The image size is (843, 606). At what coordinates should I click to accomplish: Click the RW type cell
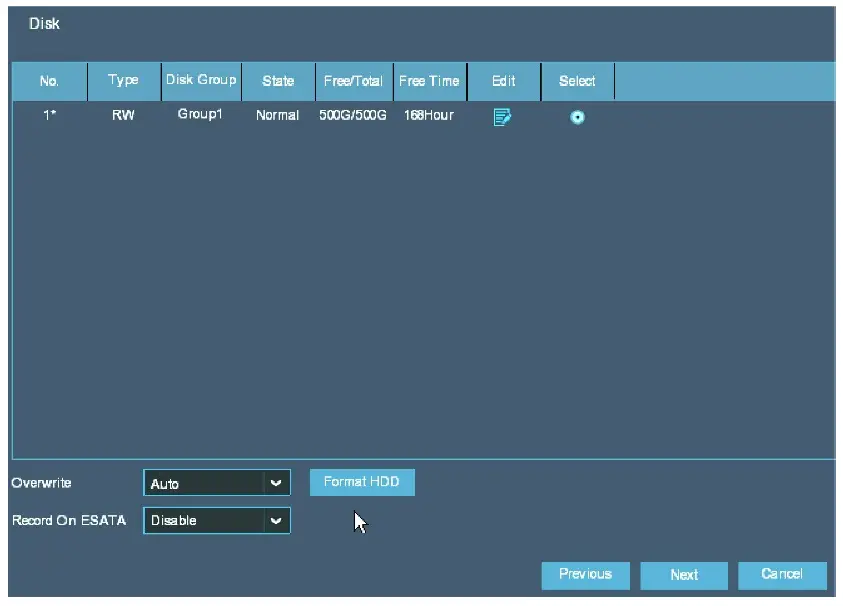[123, 115]
